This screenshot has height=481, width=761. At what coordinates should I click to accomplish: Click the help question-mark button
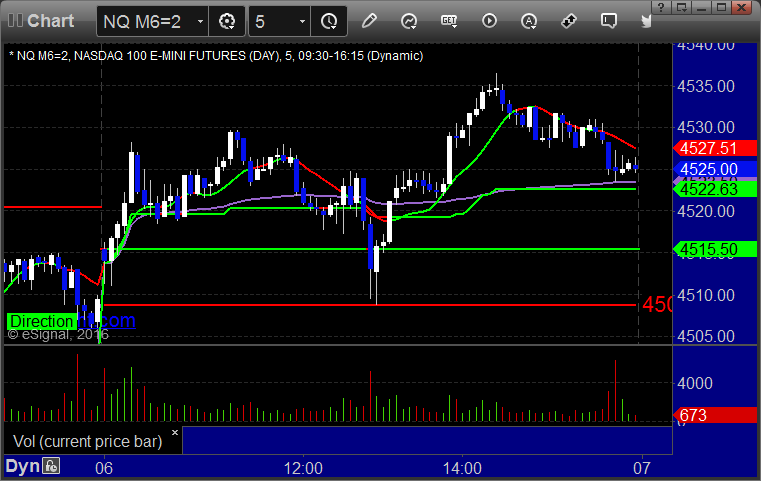[x=661, y=7]
